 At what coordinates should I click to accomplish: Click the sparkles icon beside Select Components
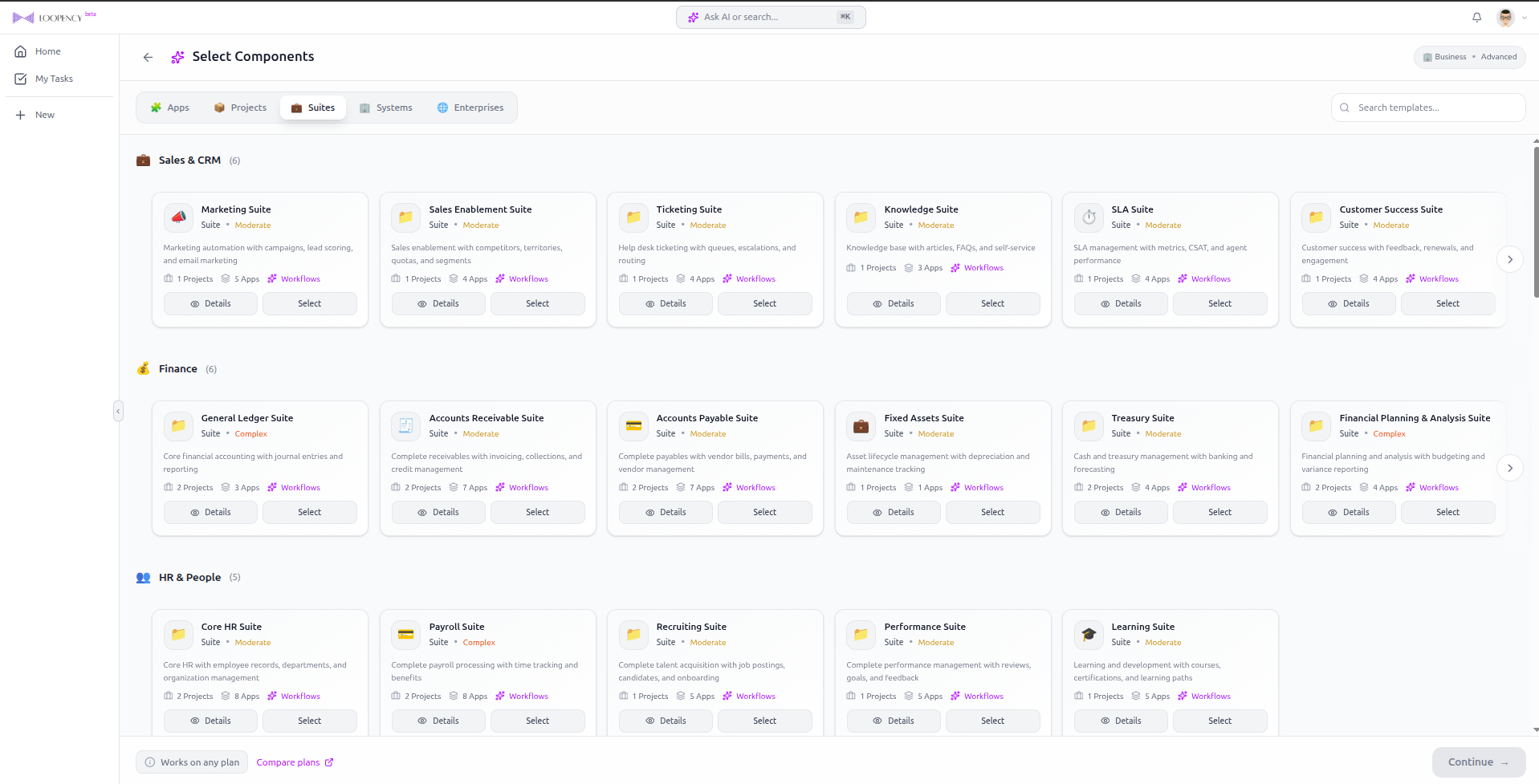pyautogui.click(x=177, y=56)
